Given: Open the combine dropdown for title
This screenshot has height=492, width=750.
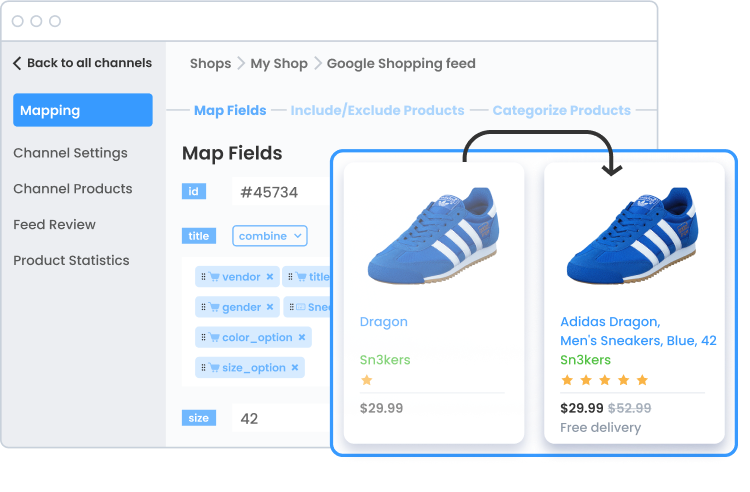Looking at the screenshot, I should (x=270, y=236).
